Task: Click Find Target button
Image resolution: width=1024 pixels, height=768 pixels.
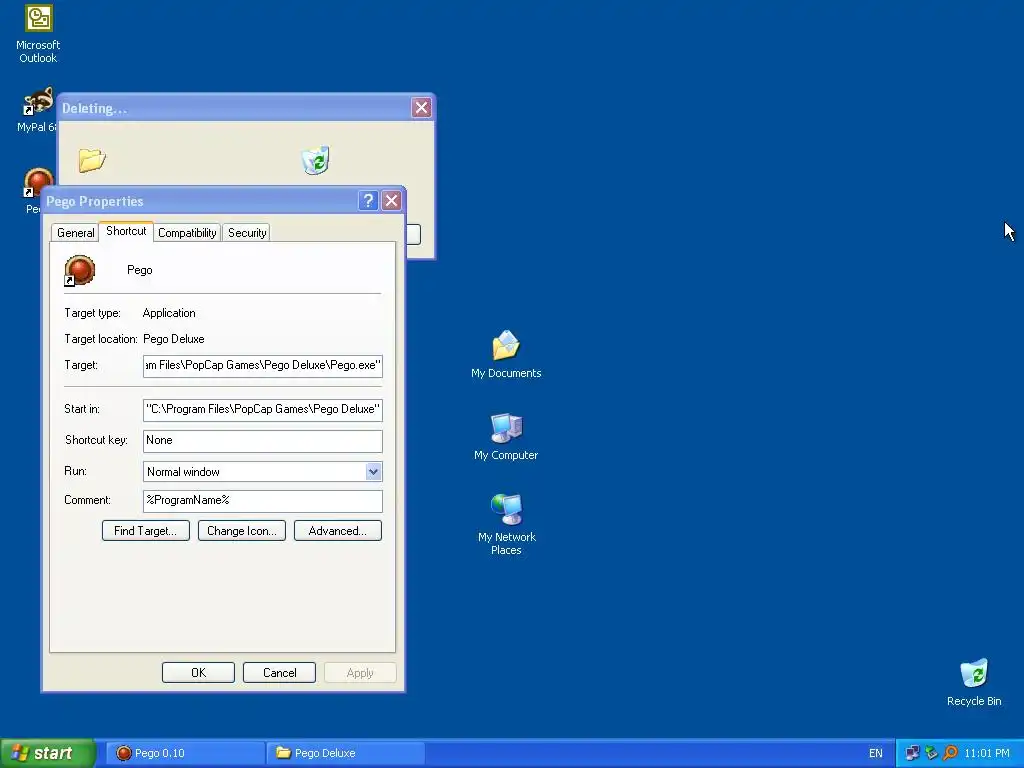Action: 146,531
